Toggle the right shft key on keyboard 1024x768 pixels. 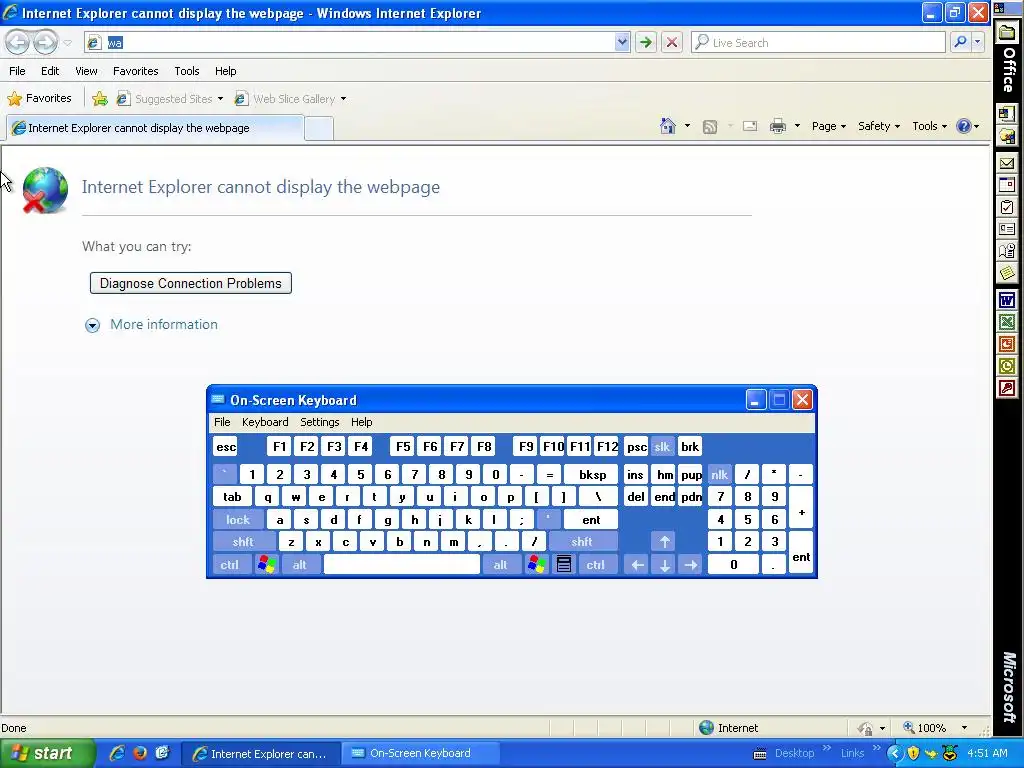pyautogui.click(x=582, y=541)
